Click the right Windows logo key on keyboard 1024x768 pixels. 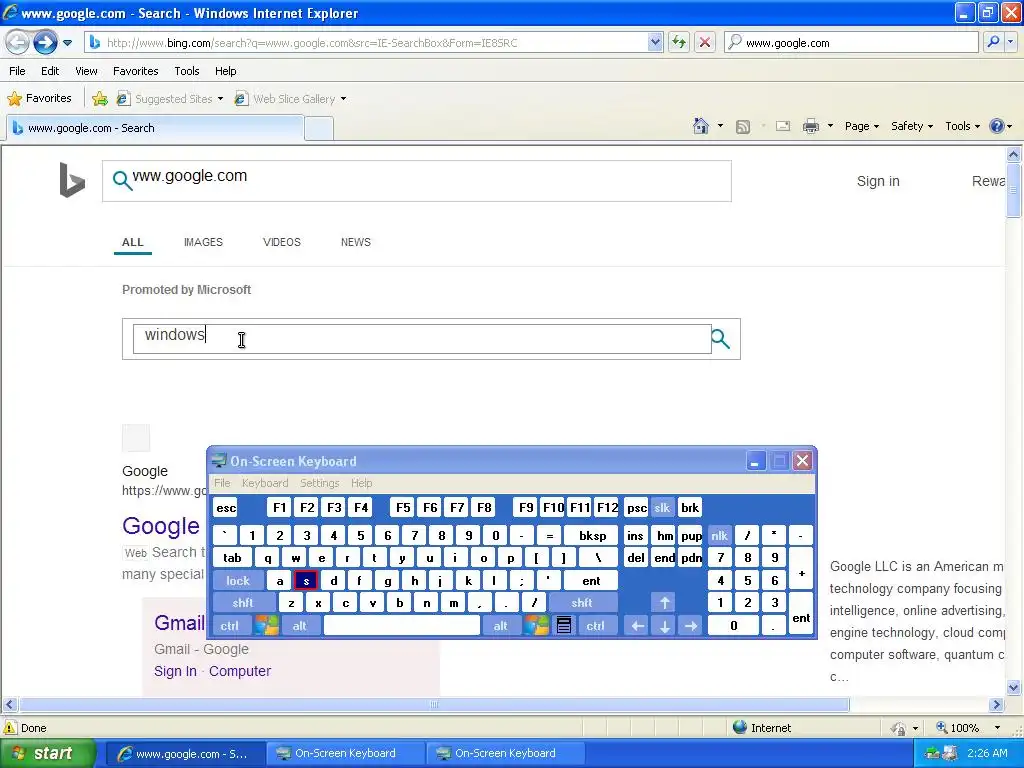537,626
